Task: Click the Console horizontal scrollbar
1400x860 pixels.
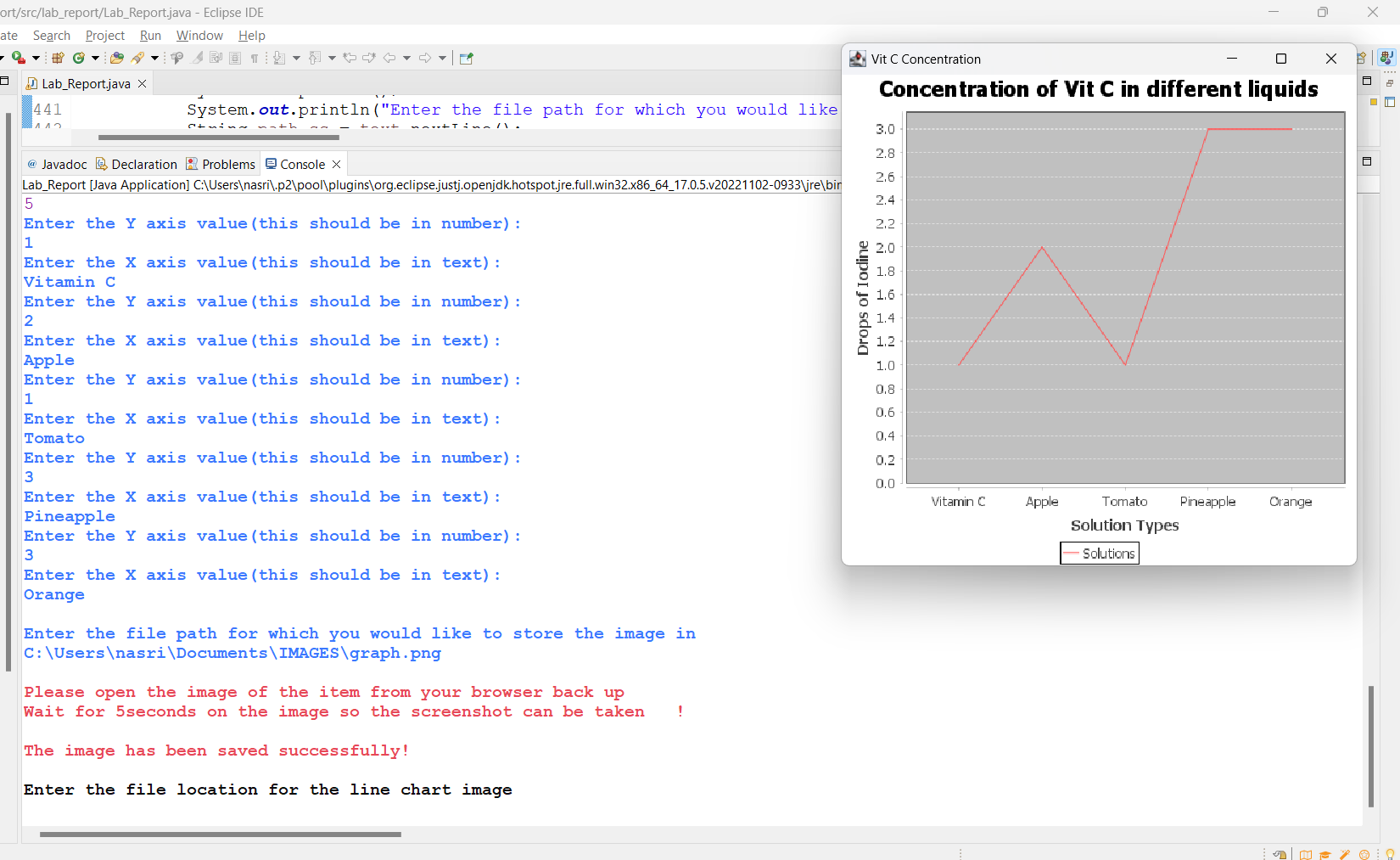Action: [221, 835]
